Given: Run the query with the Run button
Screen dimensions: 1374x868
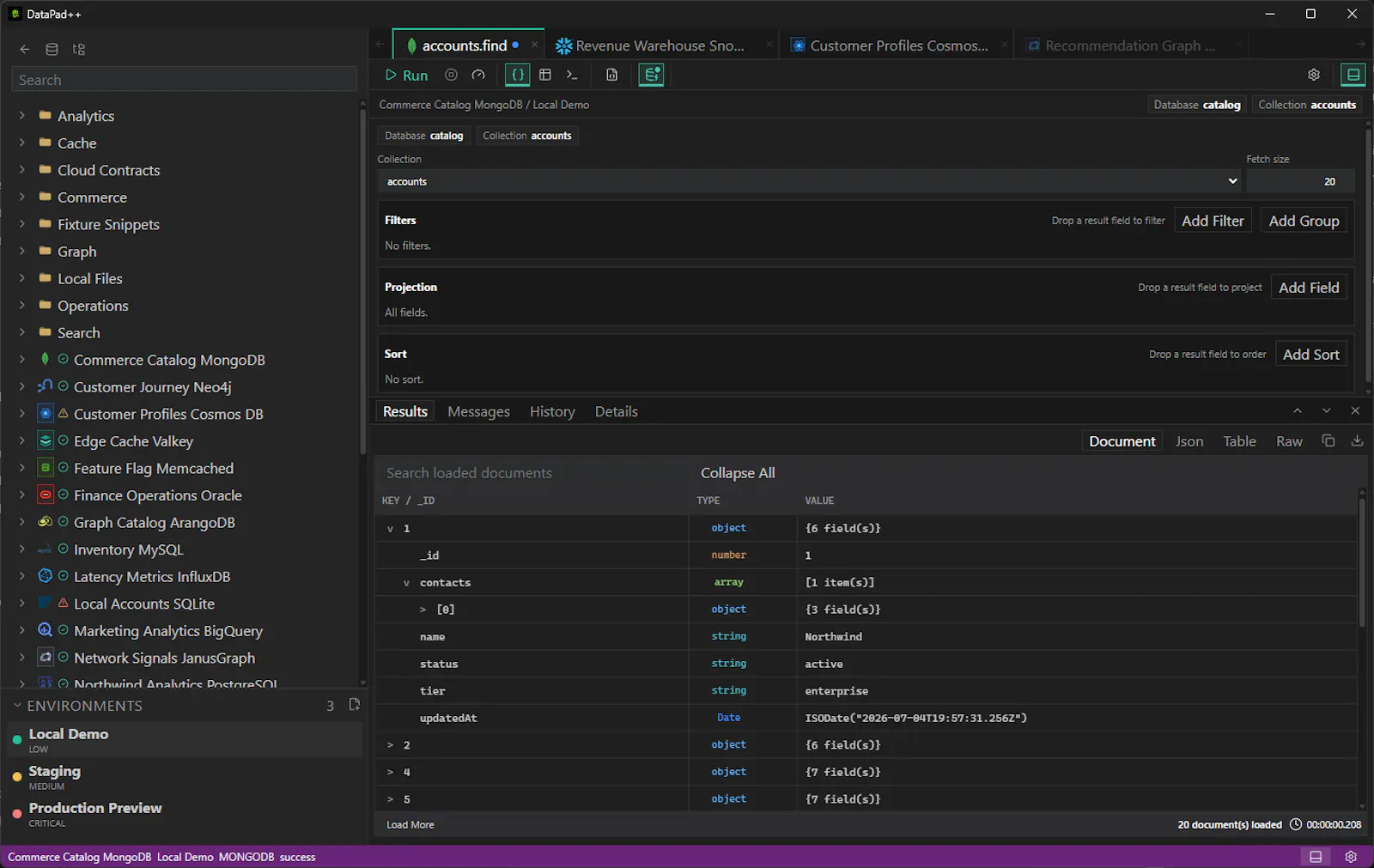Looking at the screenshot, I should pos(406,75).
